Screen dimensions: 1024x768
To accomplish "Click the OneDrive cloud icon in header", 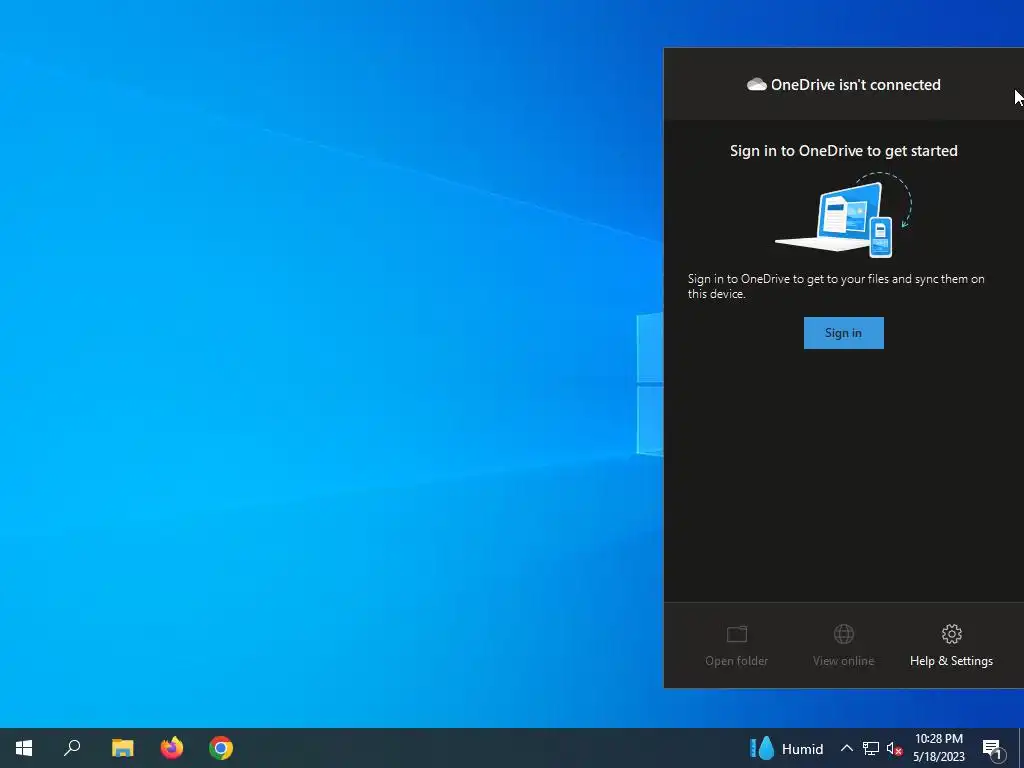I will click(756, 85).
